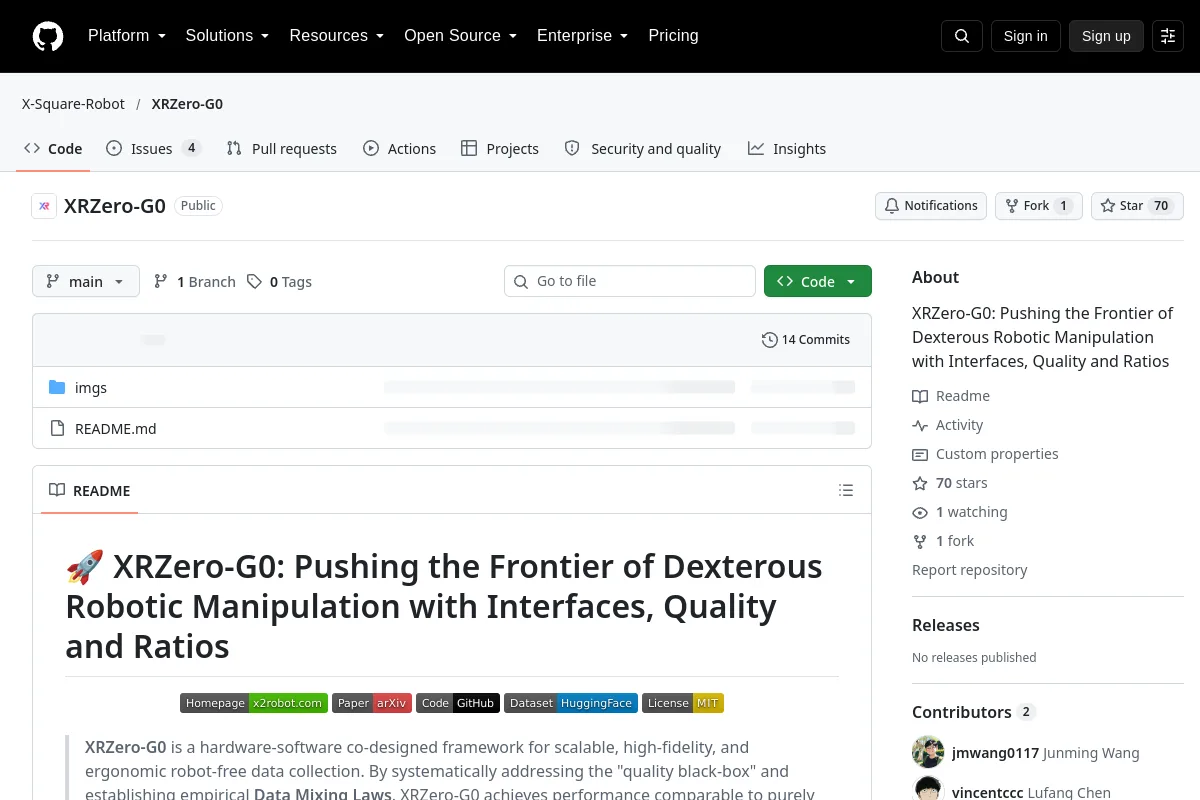Click "No releases published" text
Screen dimensions: 1200x800
coord(974,657)
